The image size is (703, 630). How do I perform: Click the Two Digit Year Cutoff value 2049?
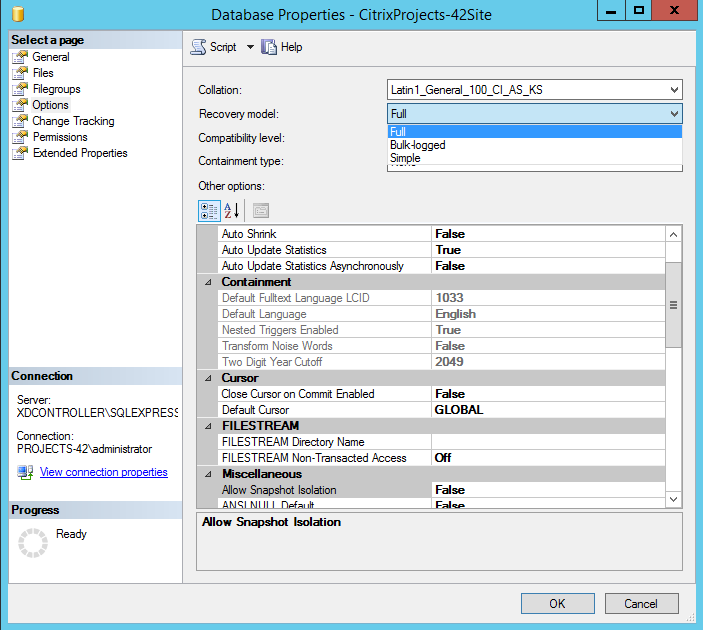click(x=548, y=362)
